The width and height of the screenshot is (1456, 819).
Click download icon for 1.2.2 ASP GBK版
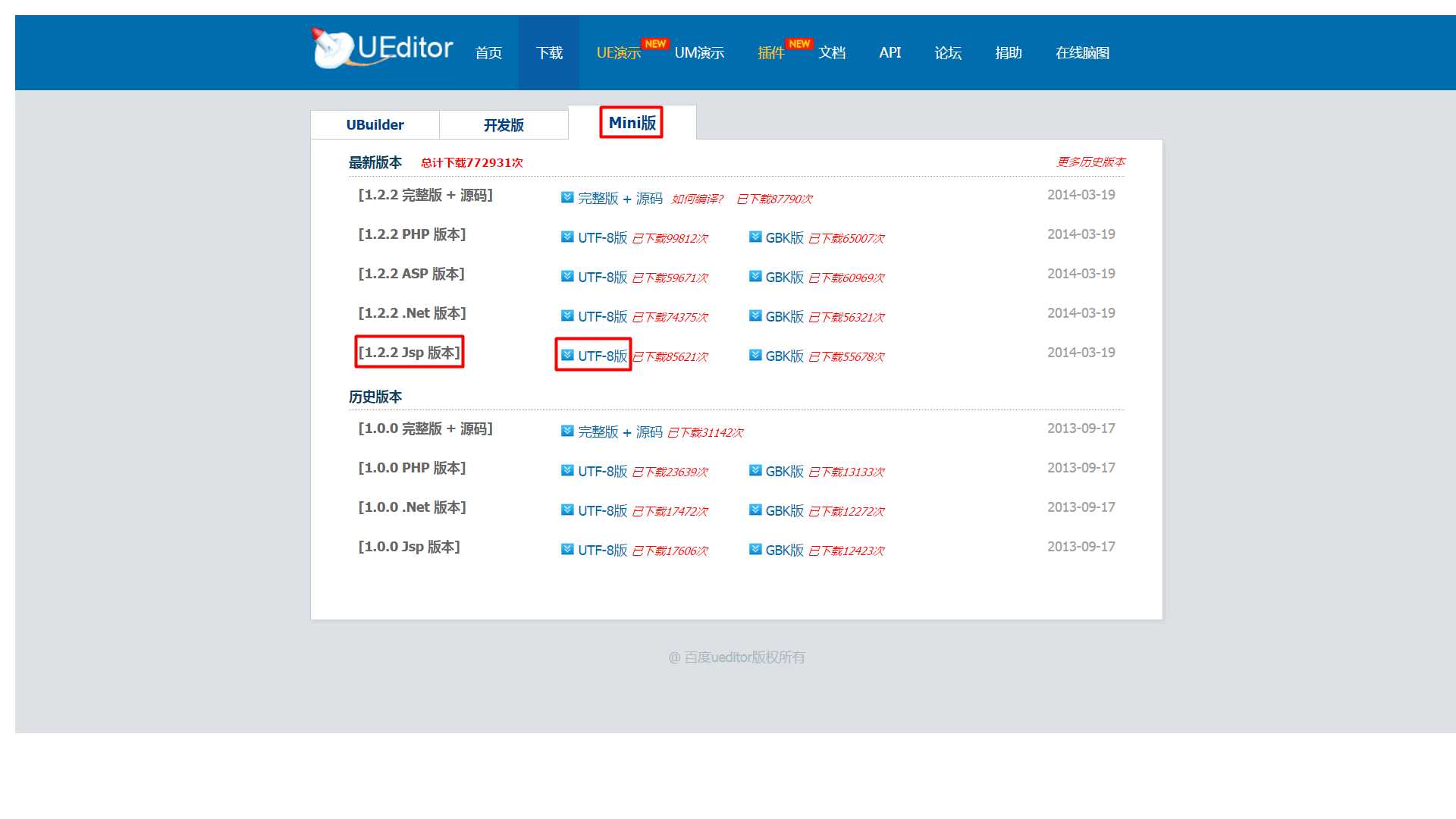point(755,276)
